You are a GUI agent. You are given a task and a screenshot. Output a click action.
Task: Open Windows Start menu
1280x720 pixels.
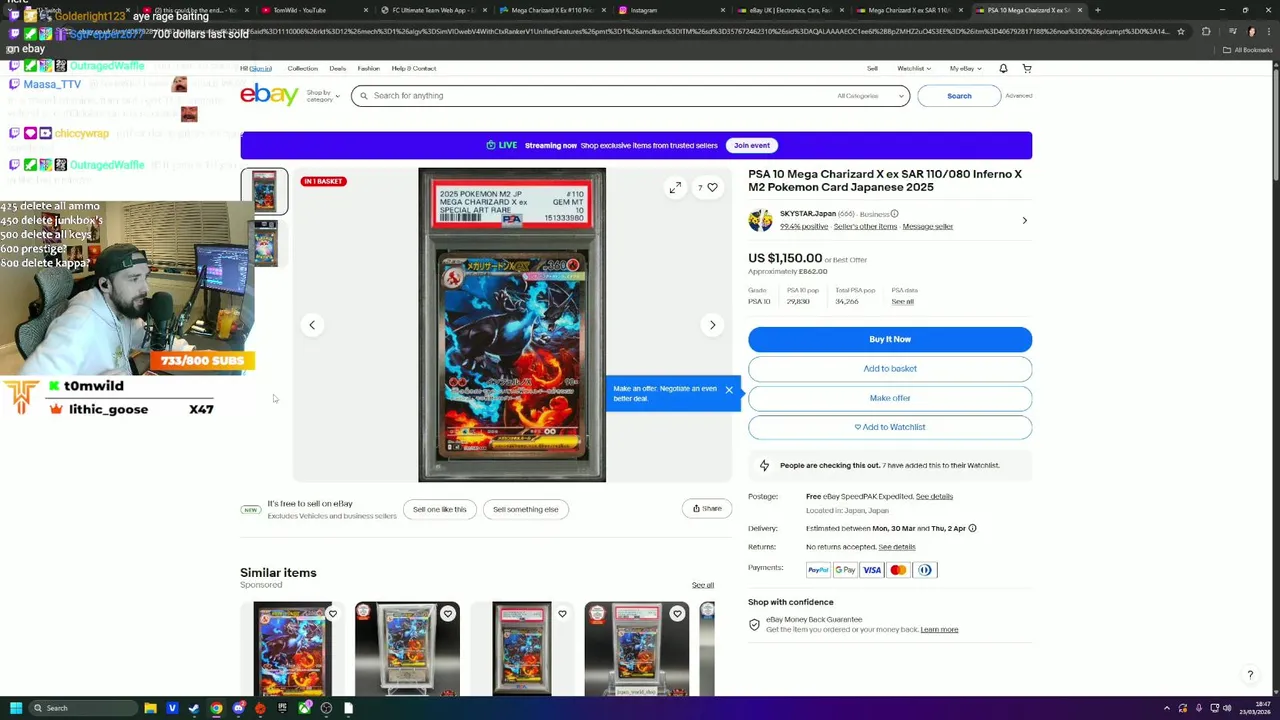(16, 708)
